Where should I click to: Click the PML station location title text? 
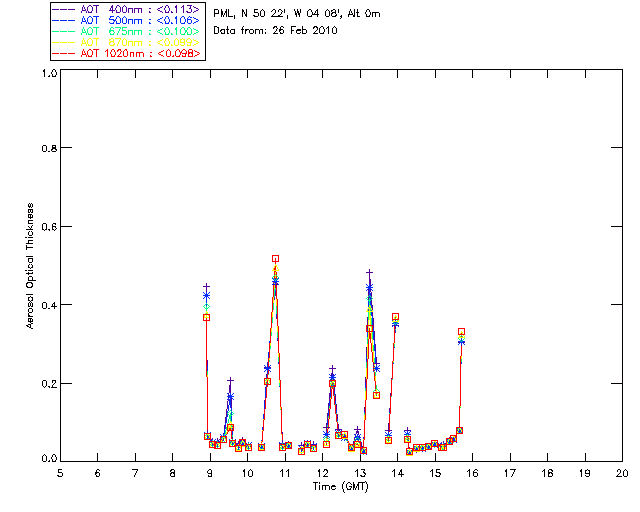tap(296, 14)
